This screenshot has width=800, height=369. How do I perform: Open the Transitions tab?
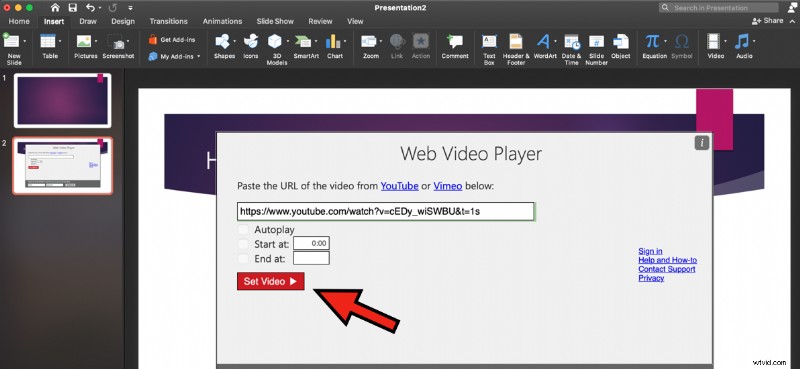click(168, 21)
